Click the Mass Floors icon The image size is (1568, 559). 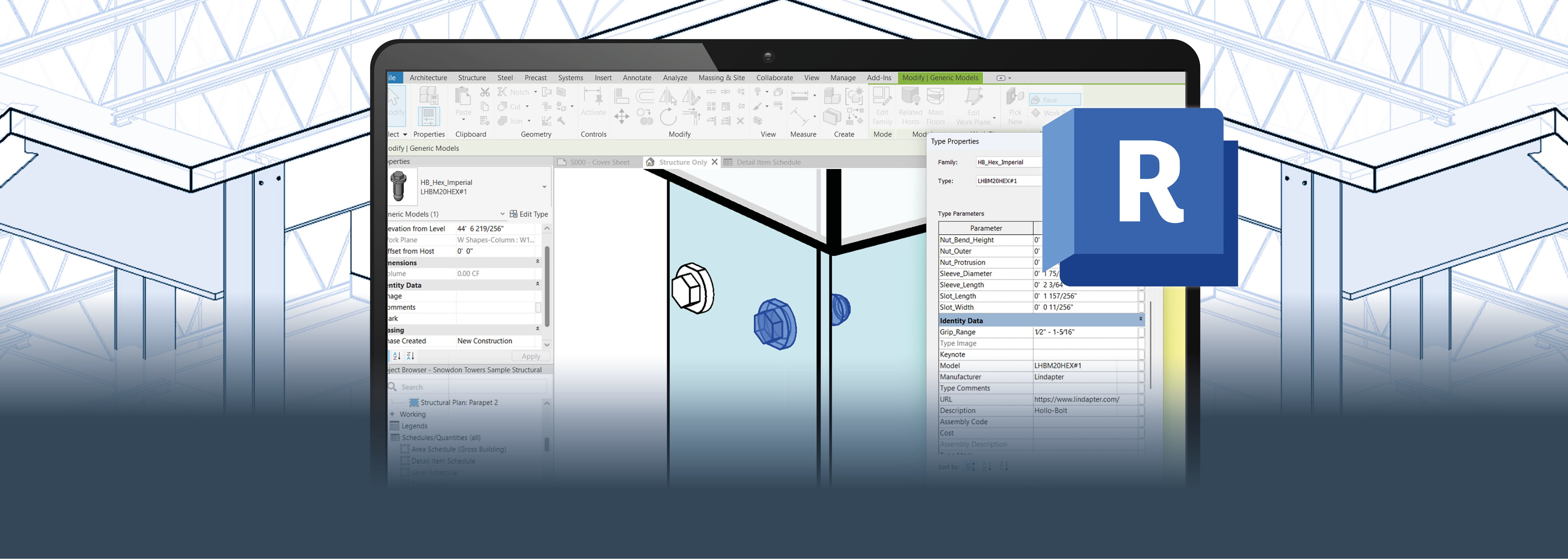pyautogui.click(x=936, y=96)
